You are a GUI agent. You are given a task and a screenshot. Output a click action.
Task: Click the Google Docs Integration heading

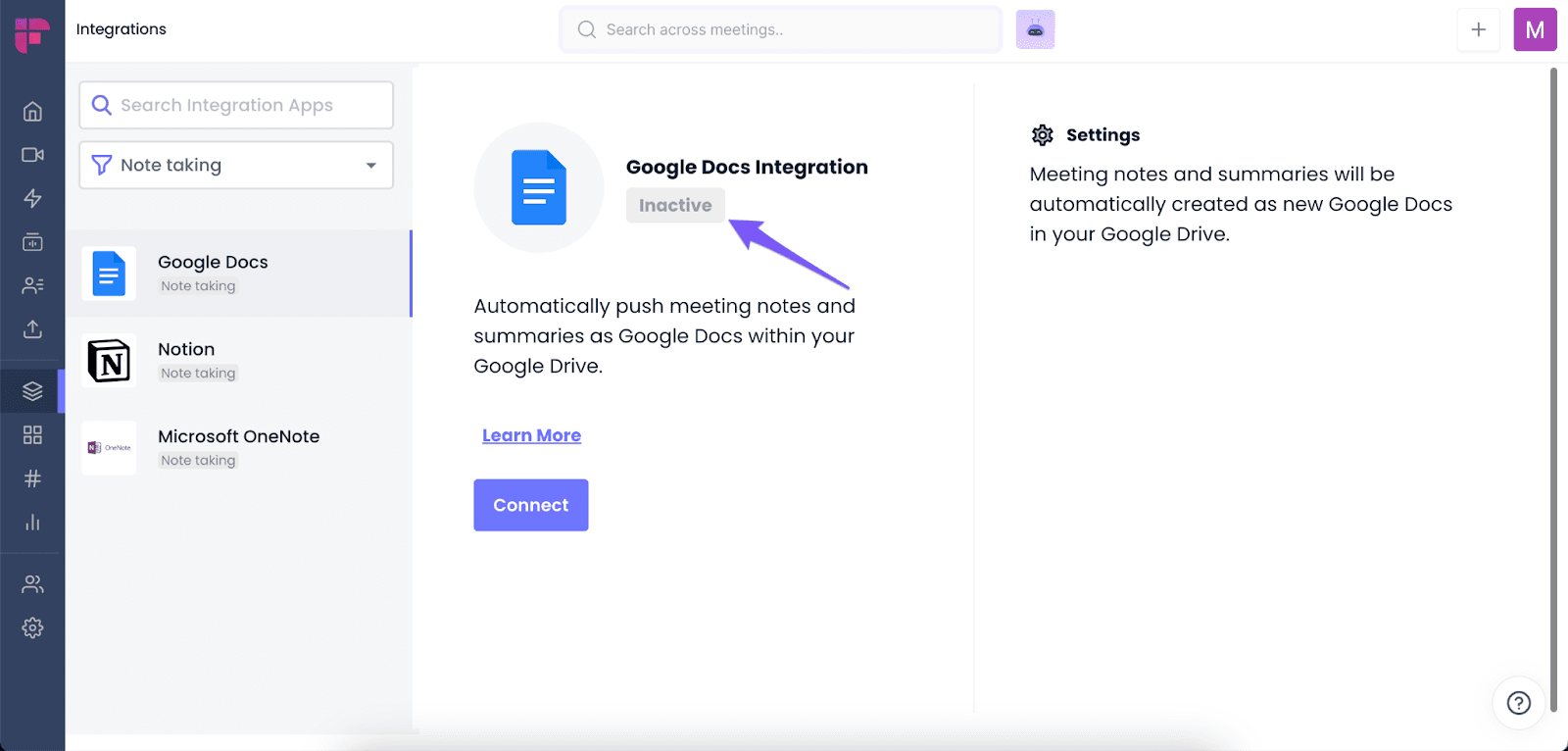(747, 167)
